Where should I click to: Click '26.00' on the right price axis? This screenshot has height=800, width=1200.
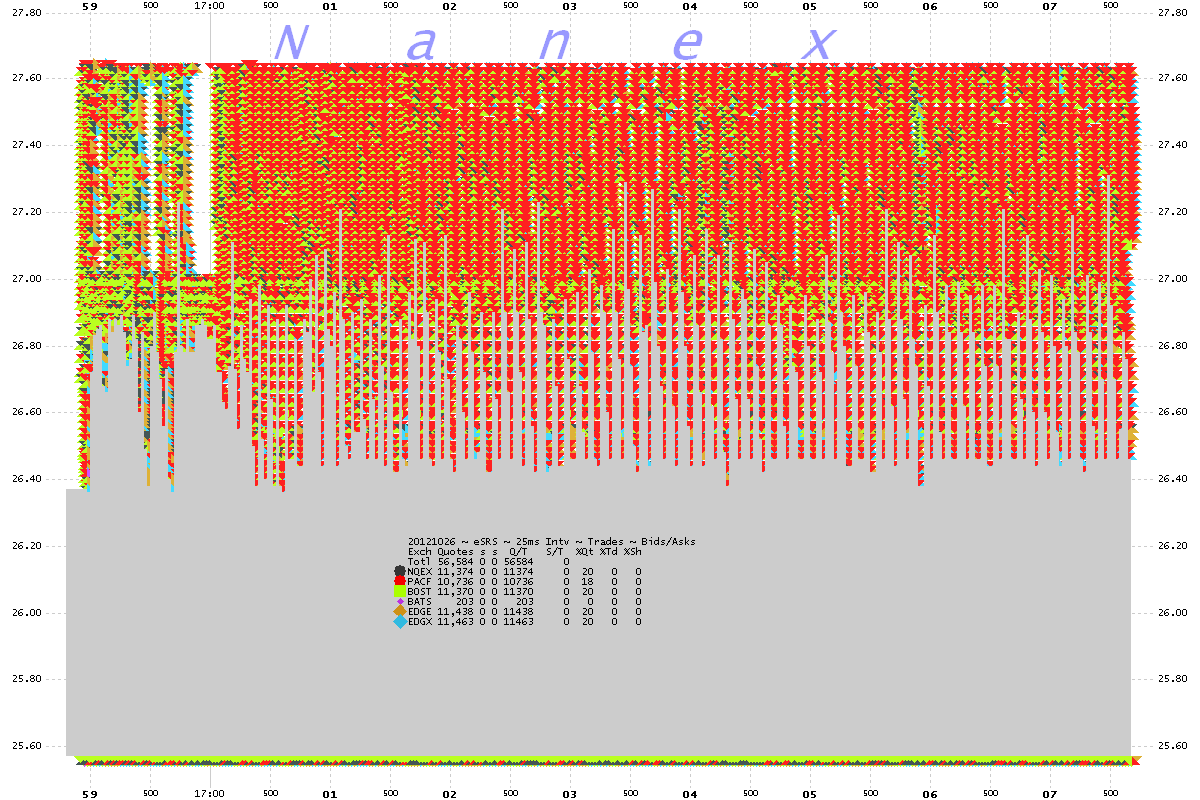pos(1173,613)
